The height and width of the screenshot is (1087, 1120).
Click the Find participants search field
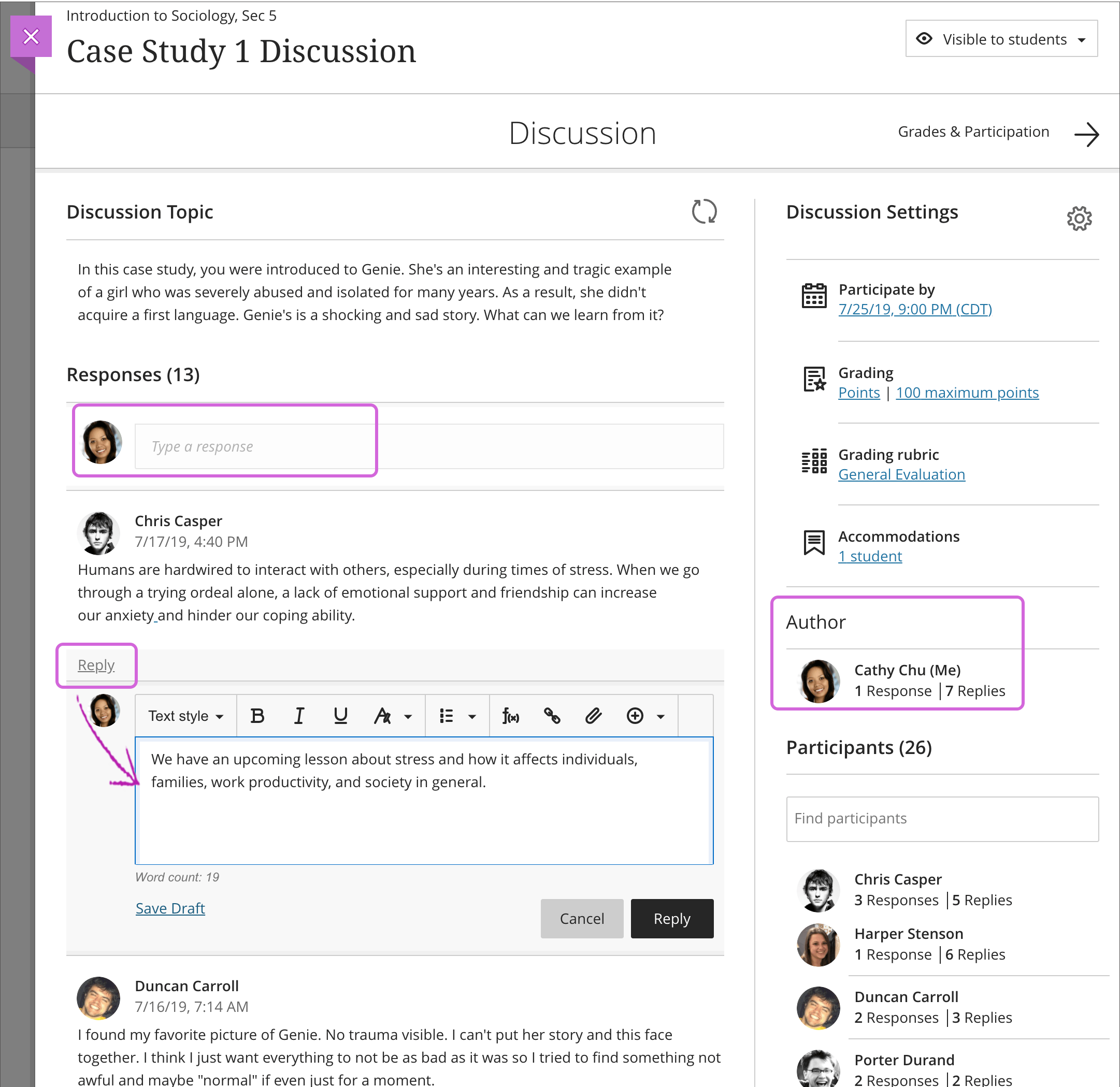(x=942, y=819)
